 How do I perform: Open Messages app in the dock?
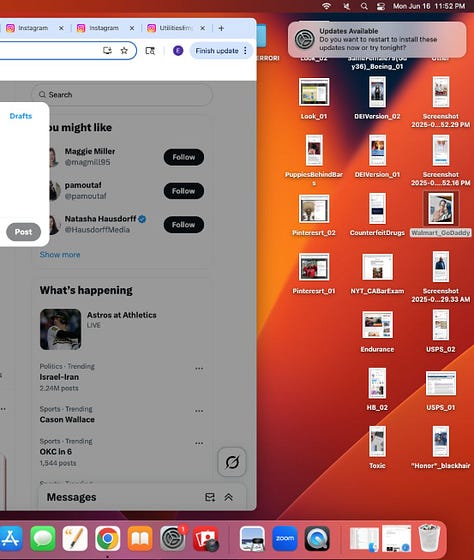(43, 538)
